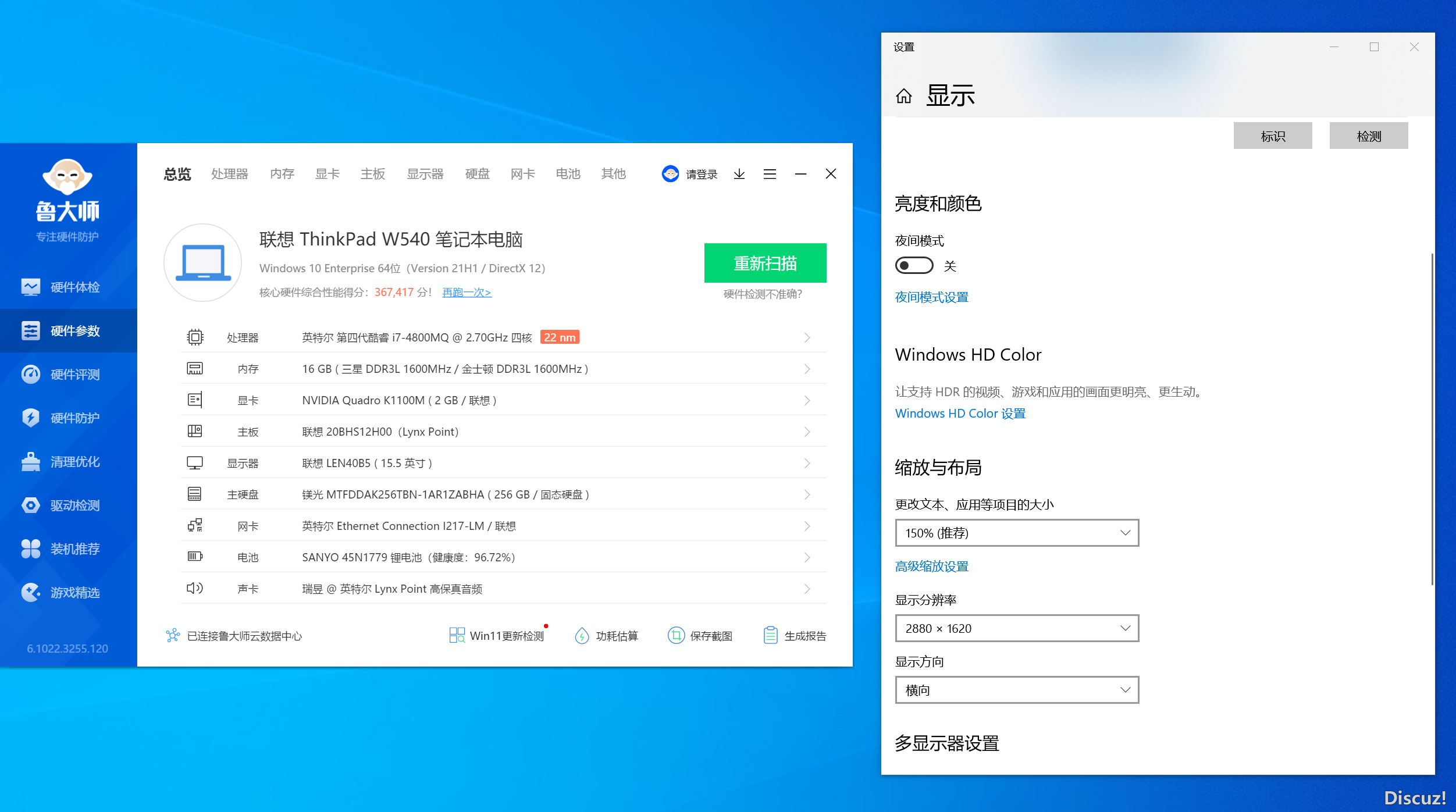Click the speaker icon in the 声卡 row
Image resolution: width=1456 pixels, height=812 pixels.
click(195, 588)
